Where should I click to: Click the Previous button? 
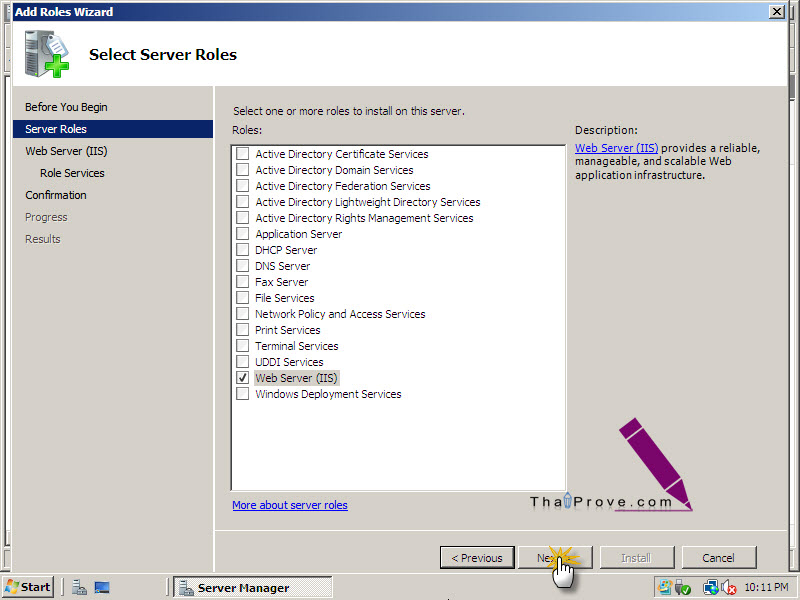coord(477,558)
